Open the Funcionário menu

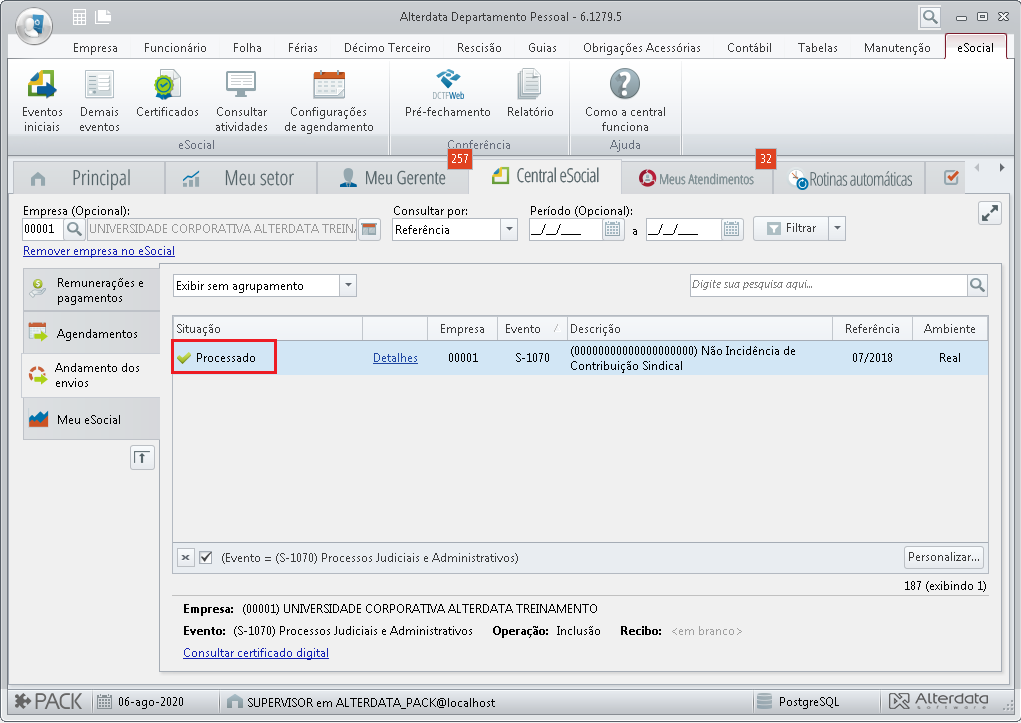pos(175,48)
